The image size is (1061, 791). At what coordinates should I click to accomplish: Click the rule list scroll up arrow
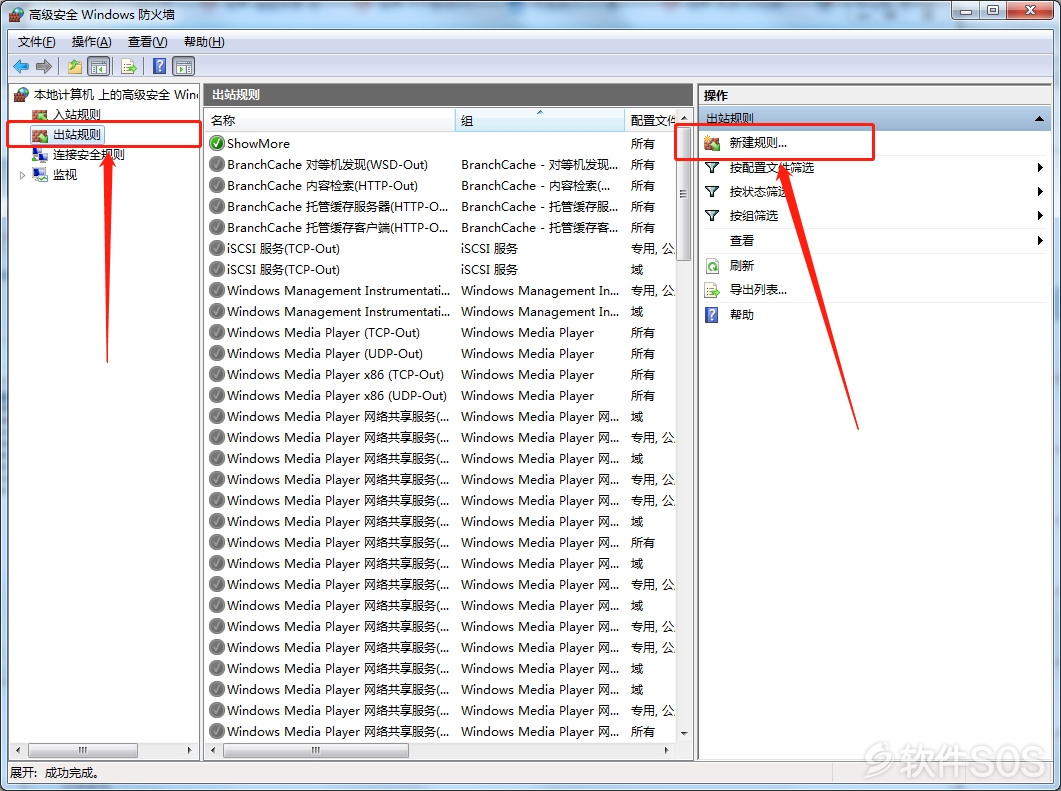tap(683, 118)
